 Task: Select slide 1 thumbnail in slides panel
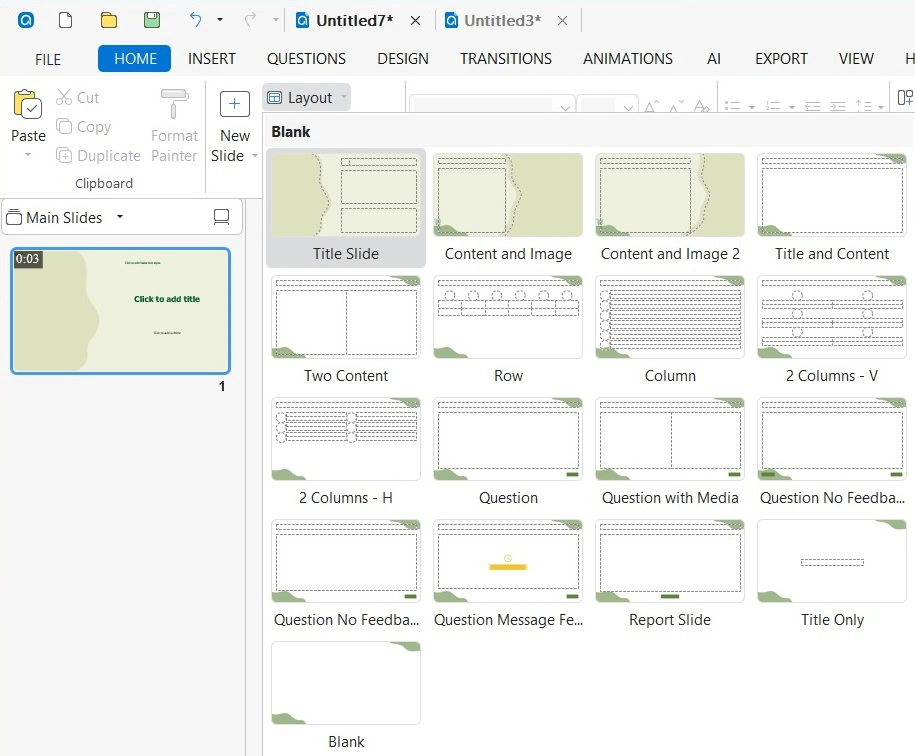click(121, 311)
